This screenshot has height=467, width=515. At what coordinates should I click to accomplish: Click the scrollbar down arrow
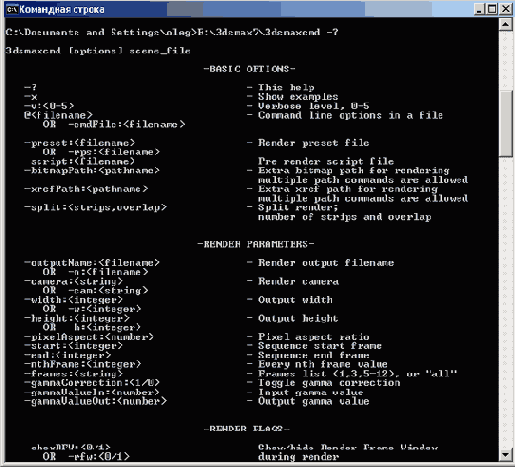[x=506, y=455]
